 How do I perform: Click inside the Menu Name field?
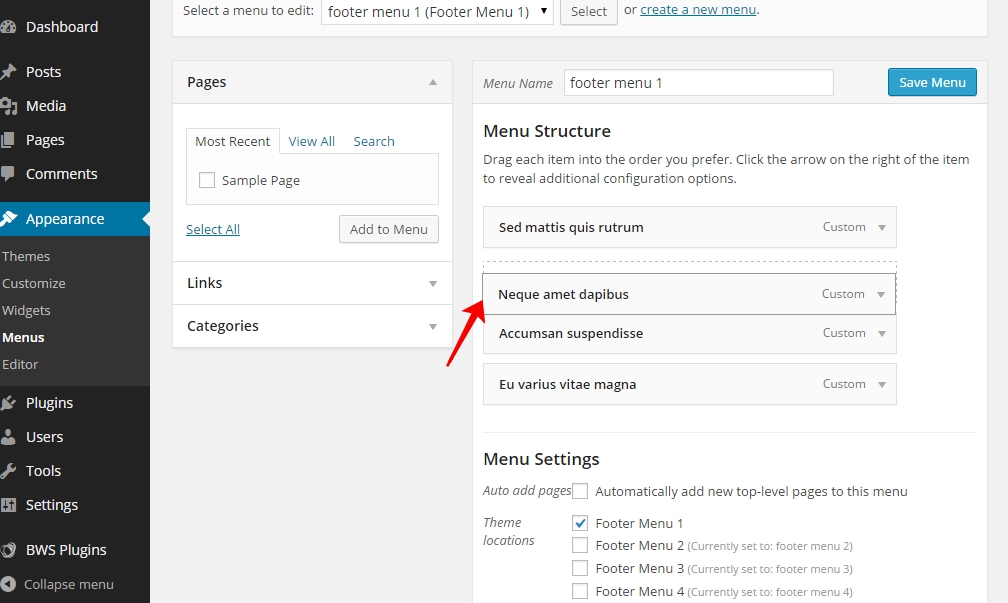coord(698,83)
